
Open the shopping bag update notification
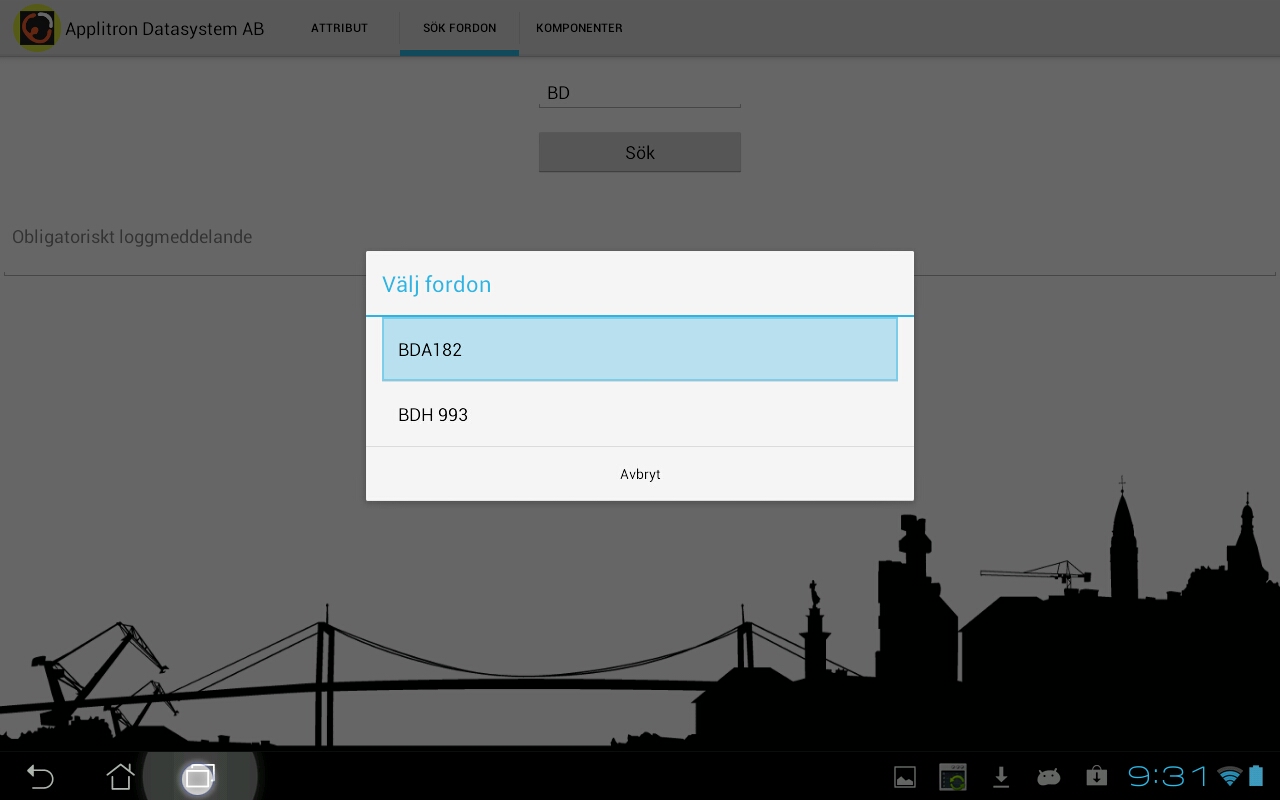click(x=1096, y=777)
